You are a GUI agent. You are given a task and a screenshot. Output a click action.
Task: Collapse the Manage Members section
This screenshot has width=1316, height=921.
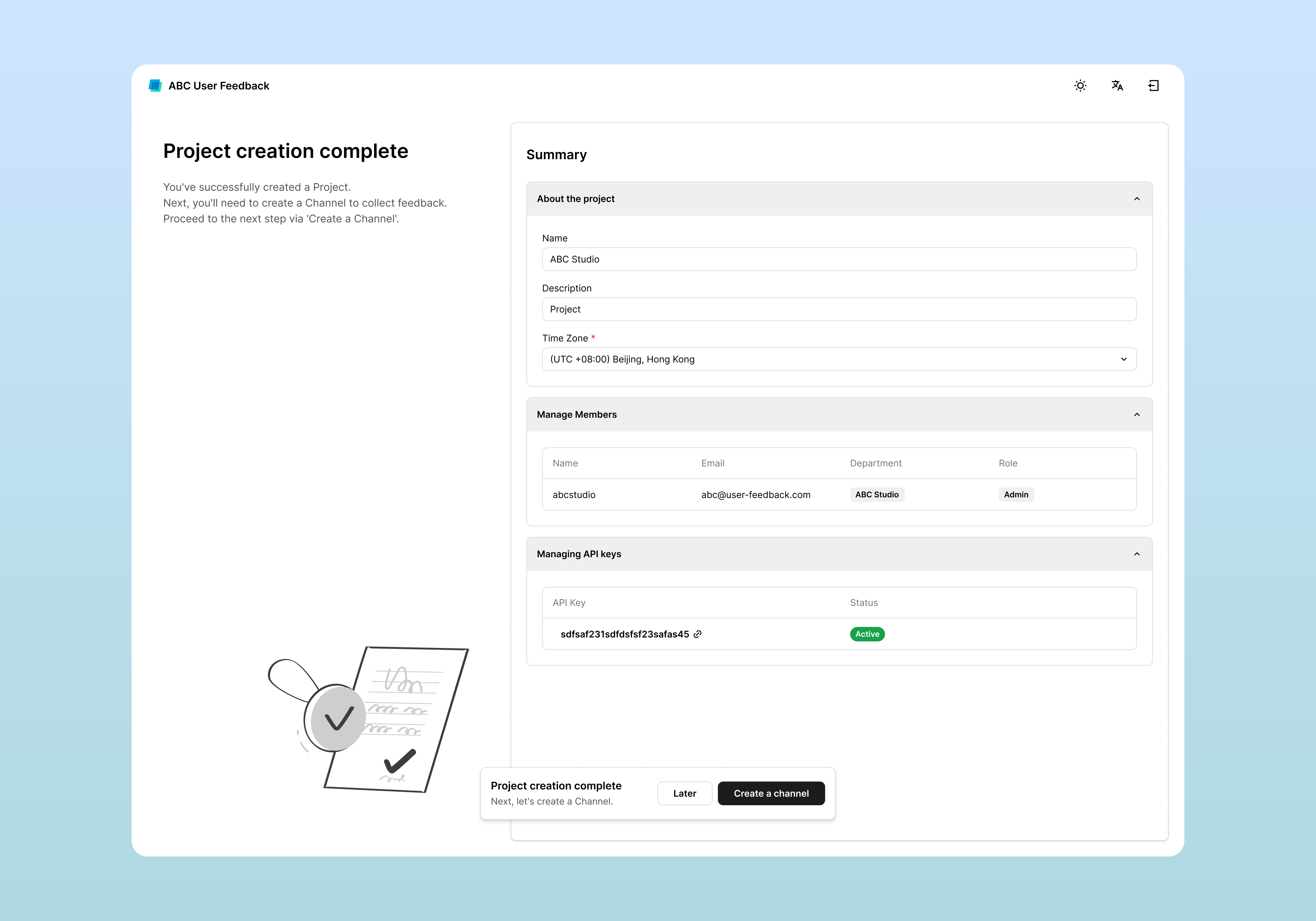click(1137, 414)
